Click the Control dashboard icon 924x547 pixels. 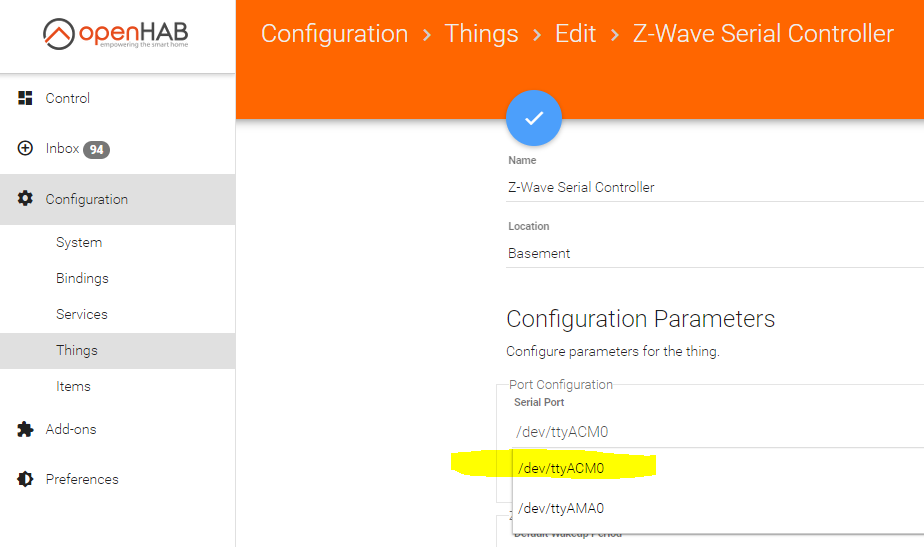tap(25, 98)
